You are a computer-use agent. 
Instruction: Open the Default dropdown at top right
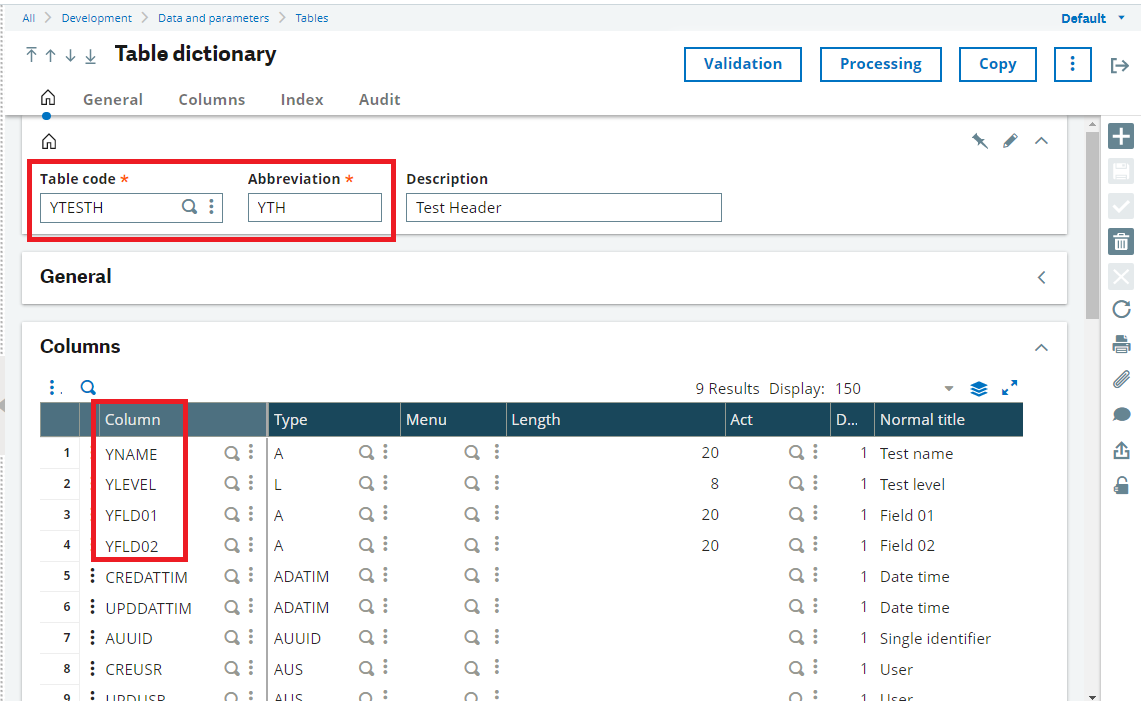coord(1092,18)
